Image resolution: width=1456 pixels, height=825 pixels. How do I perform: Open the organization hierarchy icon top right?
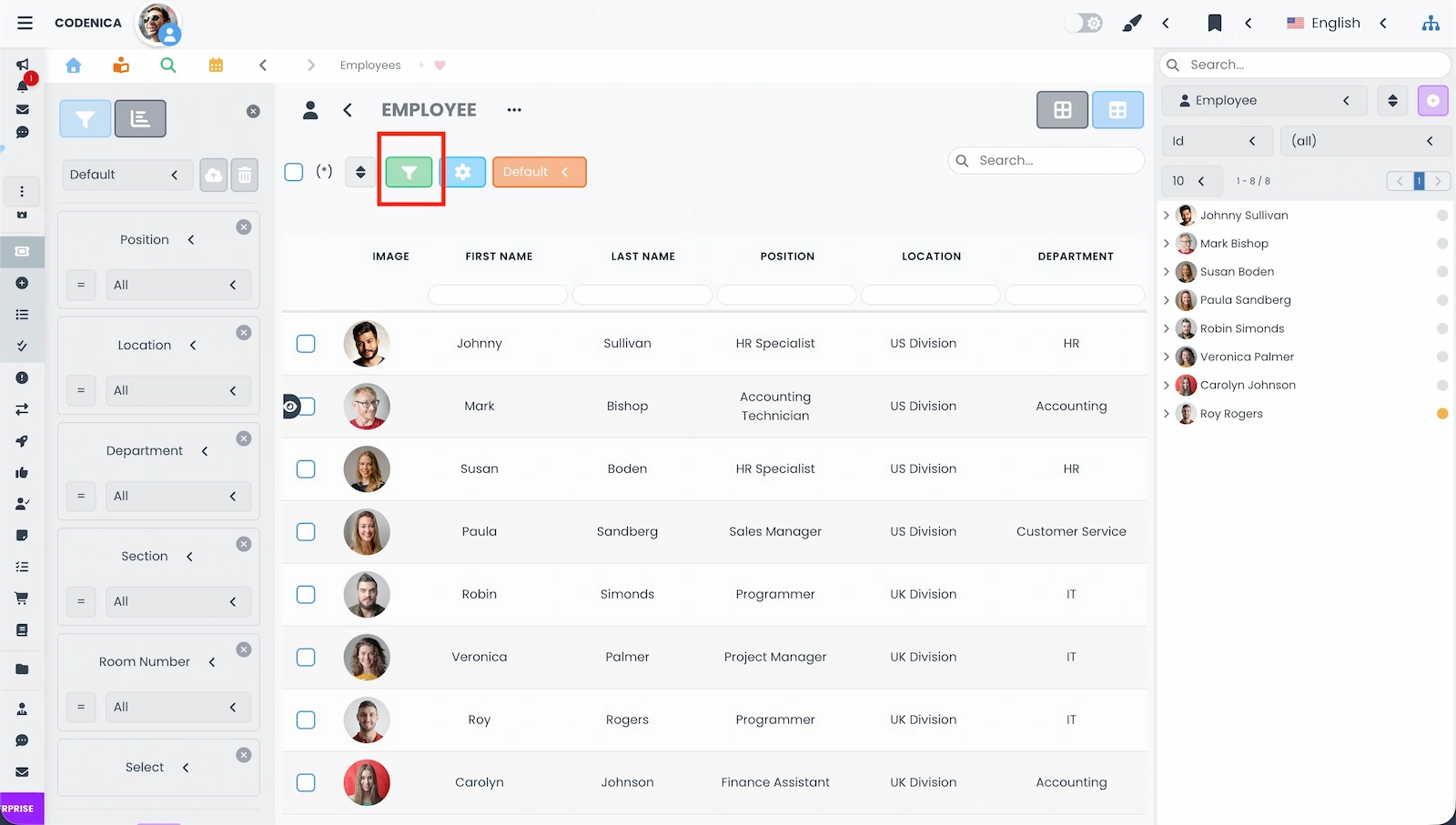coord(1431,23)
